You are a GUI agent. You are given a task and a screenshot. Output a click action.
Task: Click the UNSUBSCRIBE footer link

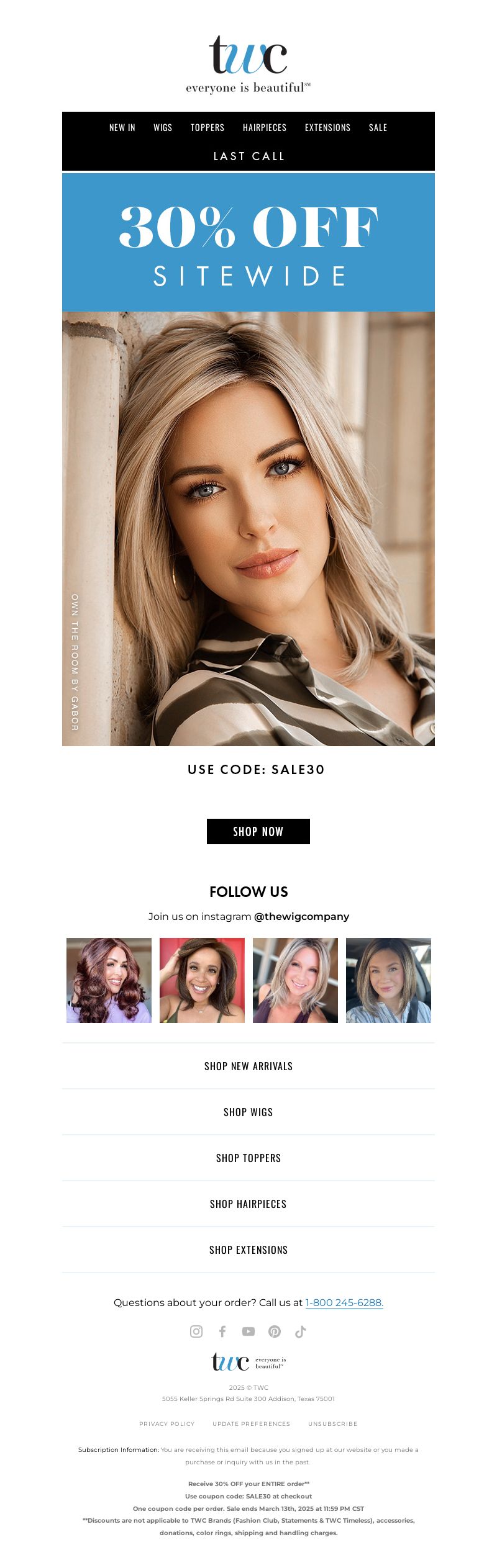pos(333,1423)
